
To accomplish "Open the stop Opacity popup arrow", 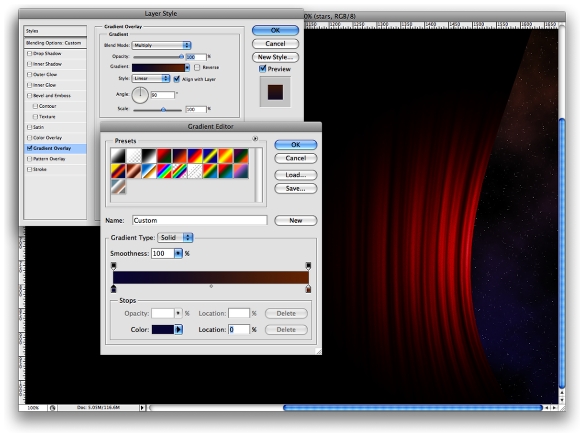I will coord(178,313).
